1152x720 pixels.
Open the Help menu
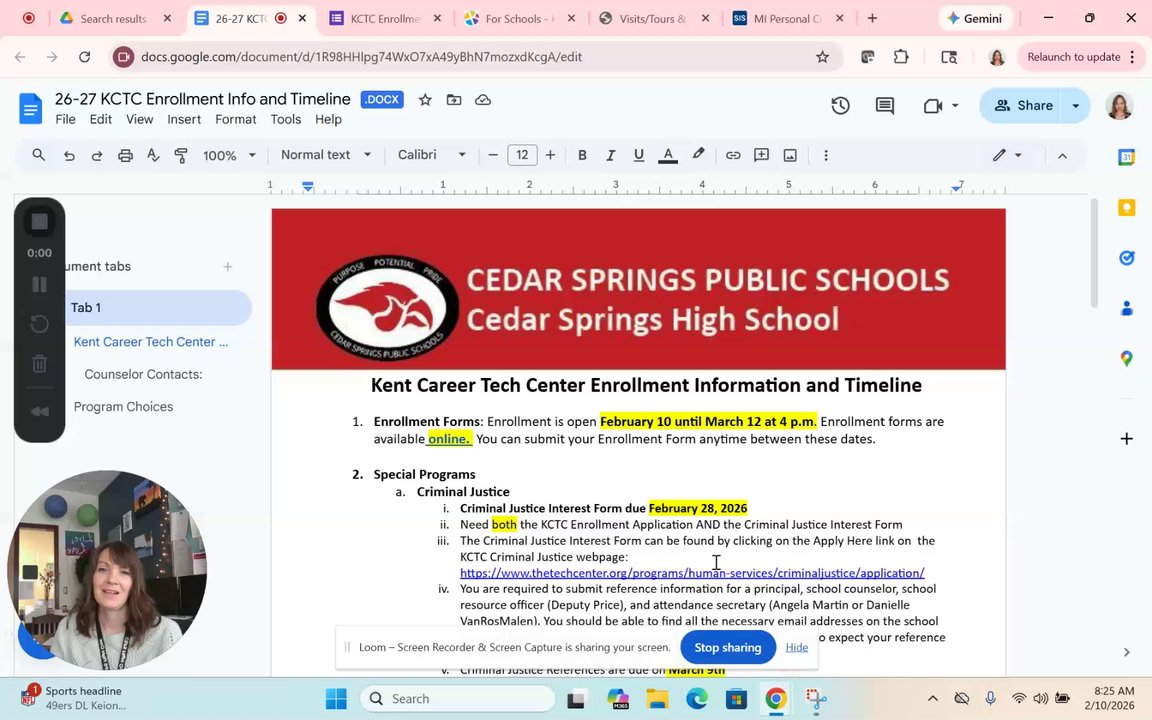[328, 119]
